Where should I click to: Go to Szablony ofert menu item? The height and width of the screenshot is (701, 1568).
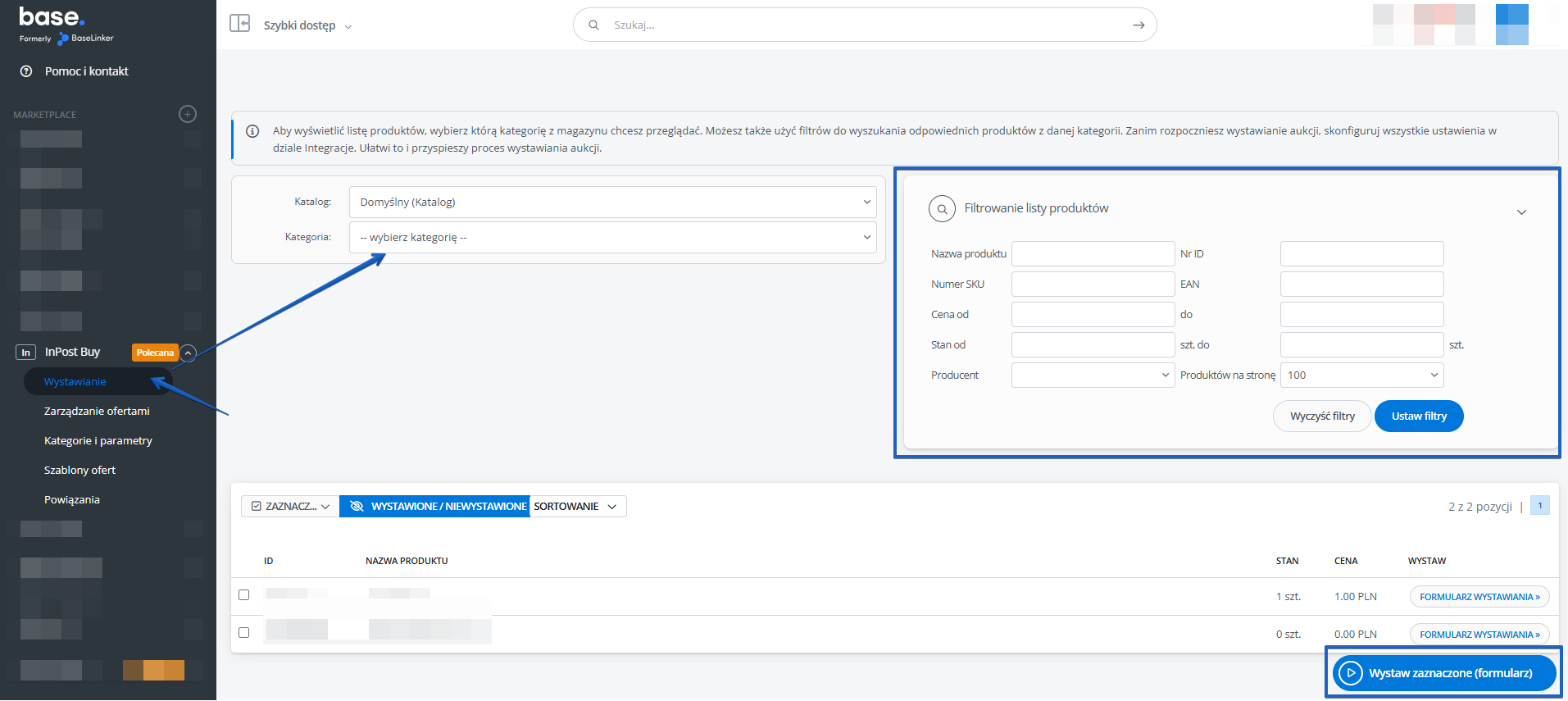[x=80, y=471]
